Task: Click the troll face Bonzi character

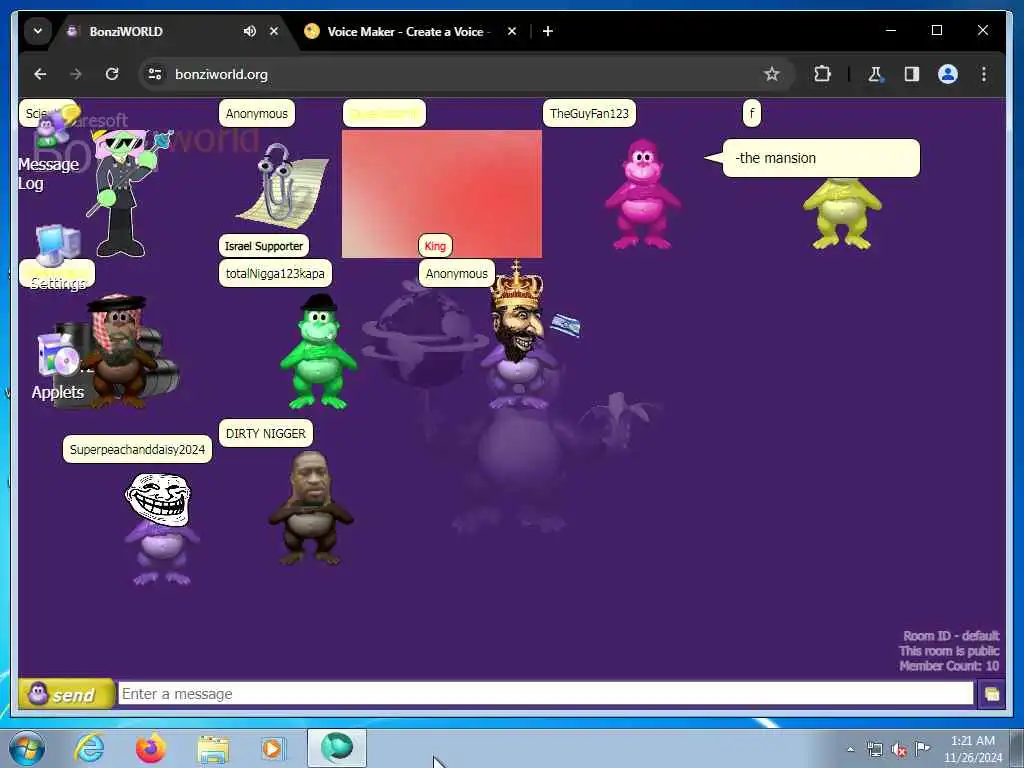Action: coord(160,528)
